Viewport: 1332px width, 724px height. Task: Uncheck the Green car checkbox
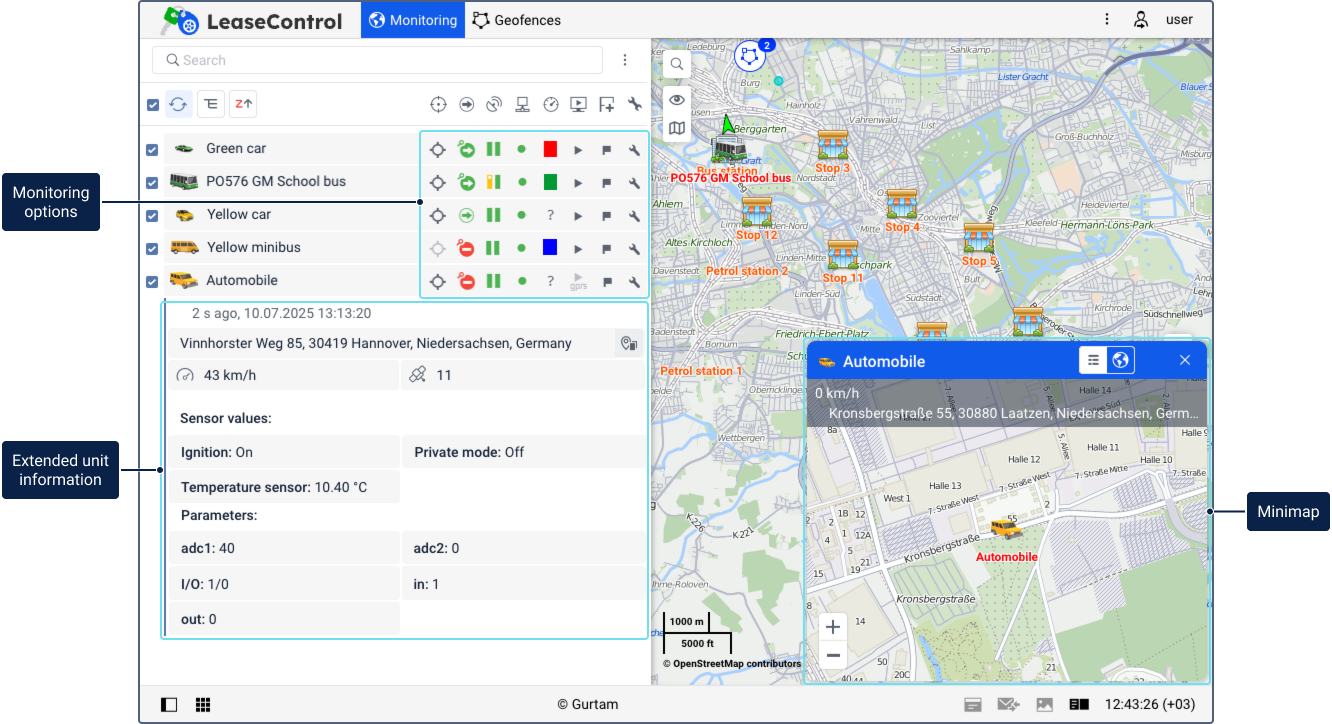152,150
